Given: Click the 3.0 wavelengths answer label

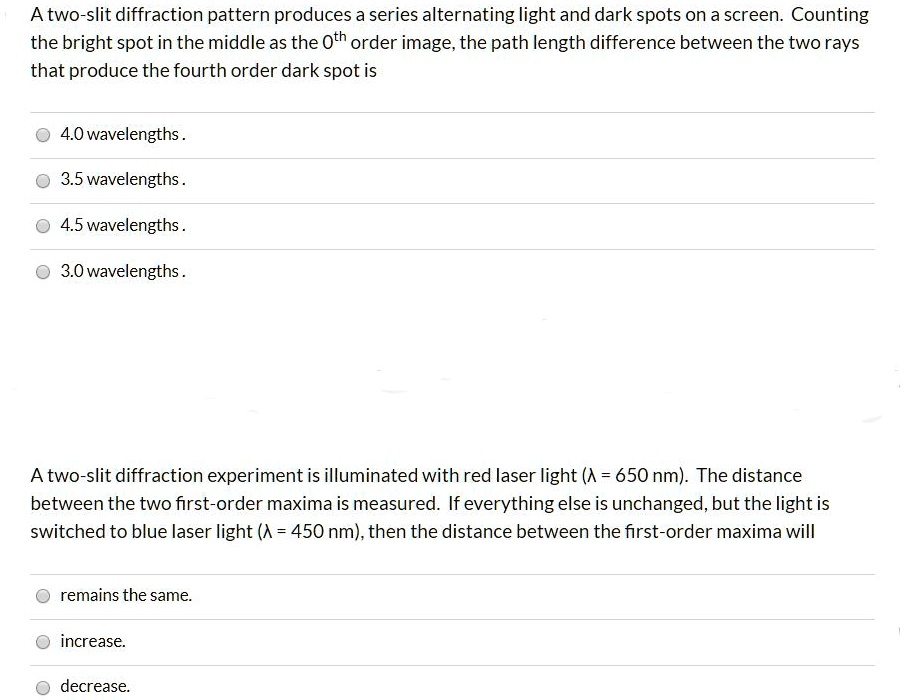Looking at the screenshot, I should (x=120, y=271).
